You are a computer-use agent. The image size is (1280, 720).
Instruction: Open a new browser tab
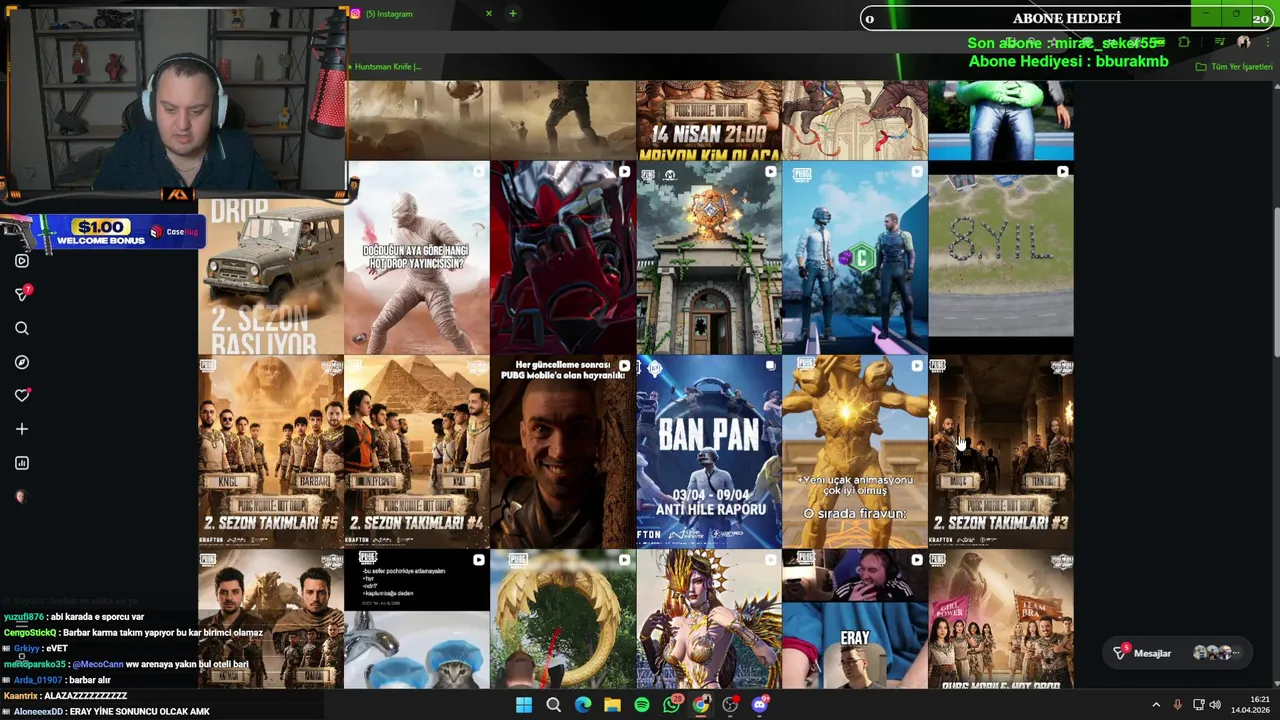tap(513, 14)
